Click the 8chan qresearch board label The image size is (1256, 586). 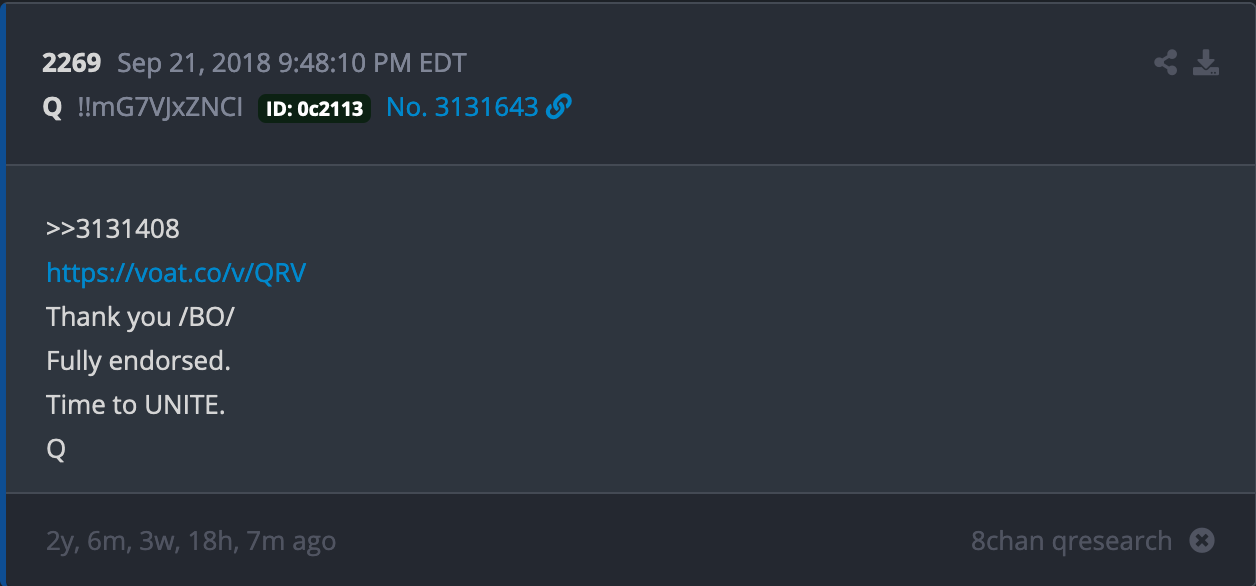(x=1071, y=541)
